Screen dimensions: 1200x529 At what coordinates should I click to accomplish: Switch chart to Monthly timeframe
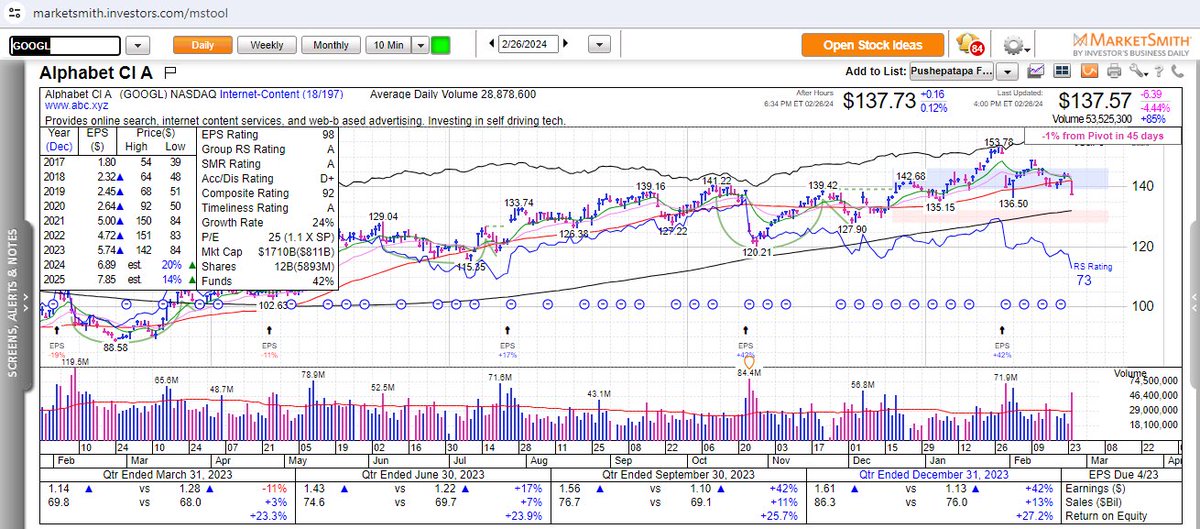331,45
